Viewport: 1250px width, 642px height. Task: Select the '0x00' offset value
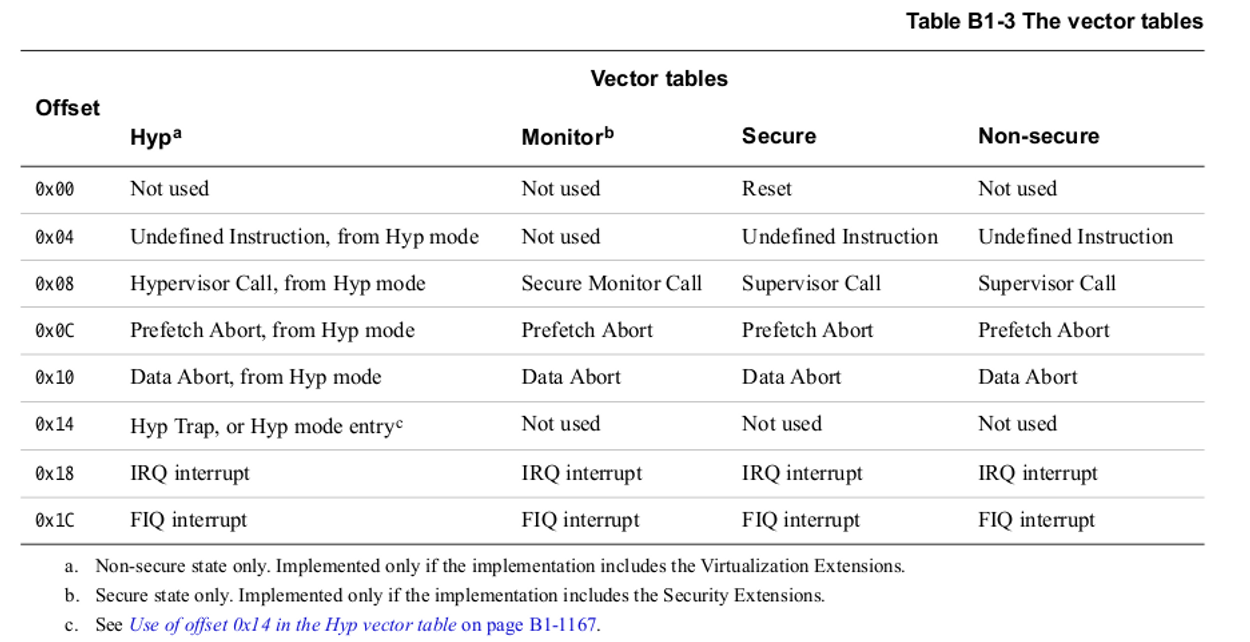click(x=55, y=189)
